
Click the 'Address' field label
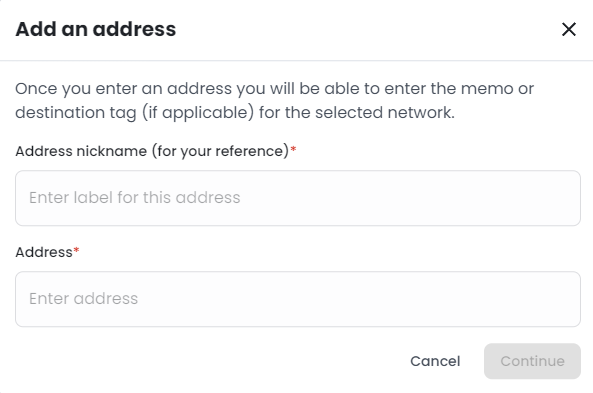coord(44,252)
